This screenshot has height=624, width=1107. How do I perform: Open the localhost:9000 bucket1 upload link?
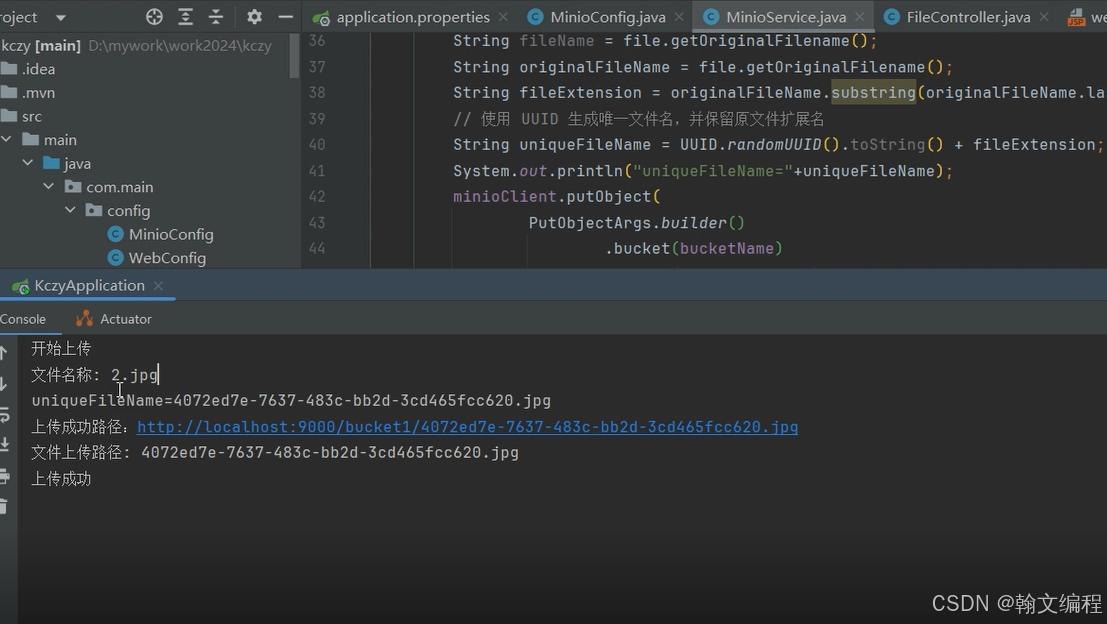point(467,427)
